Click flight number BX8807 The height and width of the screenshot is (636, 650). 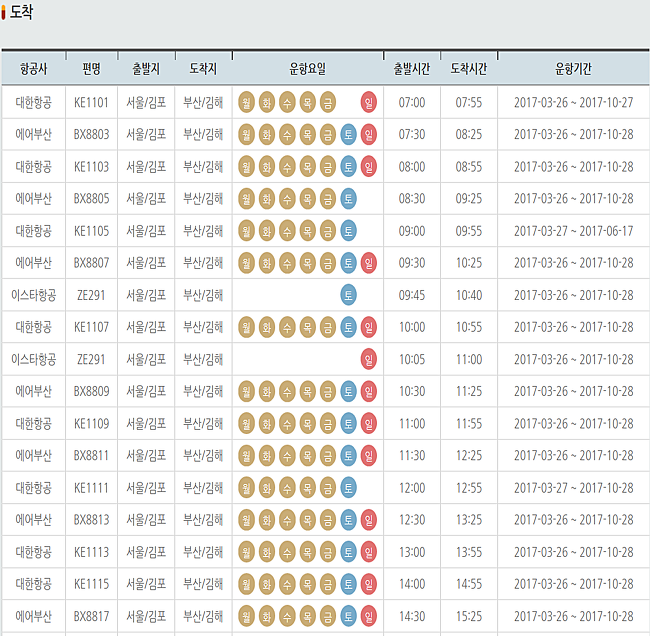(91, 263)
